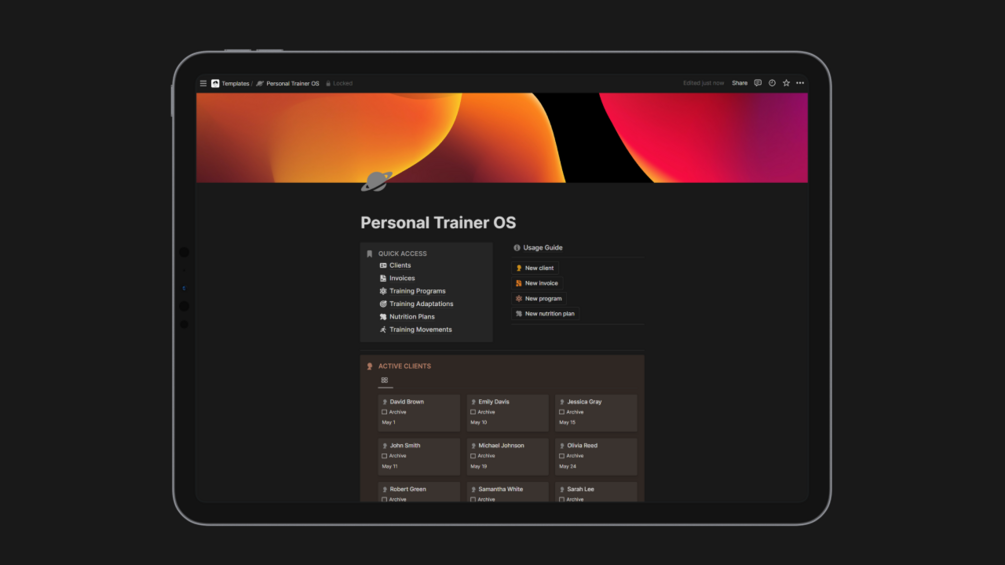The image size is (1005, 565).
Task: Tick Archive checkbox for David Brown
Action: tap(385, 412)
